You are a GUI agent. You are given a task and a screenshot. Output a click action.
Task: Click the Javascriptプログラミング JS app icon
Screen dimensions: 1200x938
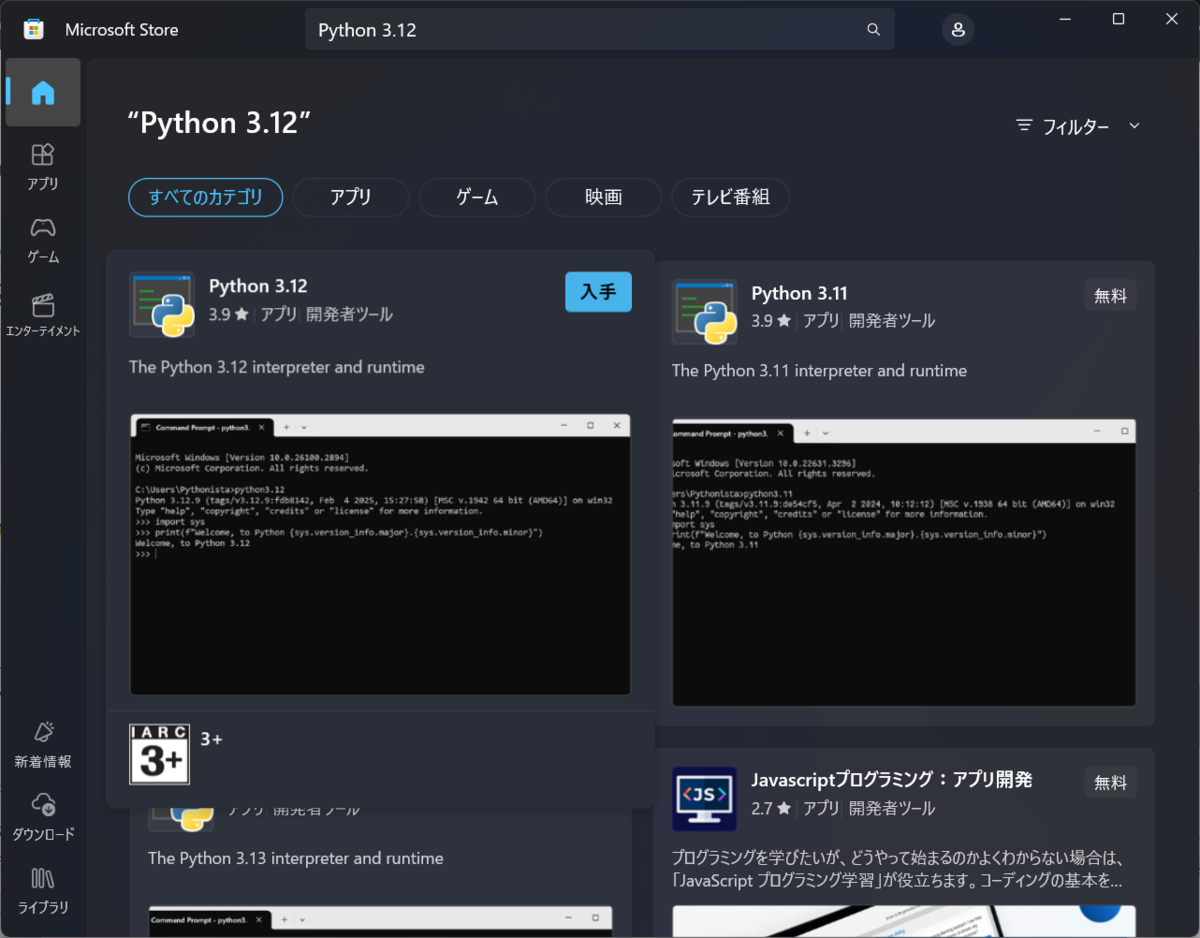[x=704, y=799]
